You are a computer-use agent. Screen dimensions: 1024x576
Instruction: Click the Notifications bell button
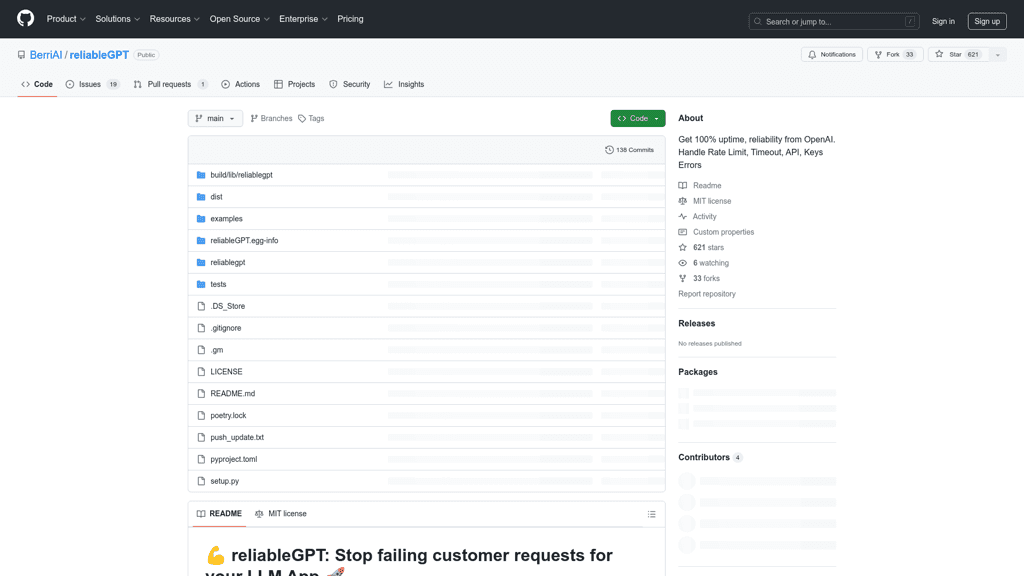click(831, 55)
